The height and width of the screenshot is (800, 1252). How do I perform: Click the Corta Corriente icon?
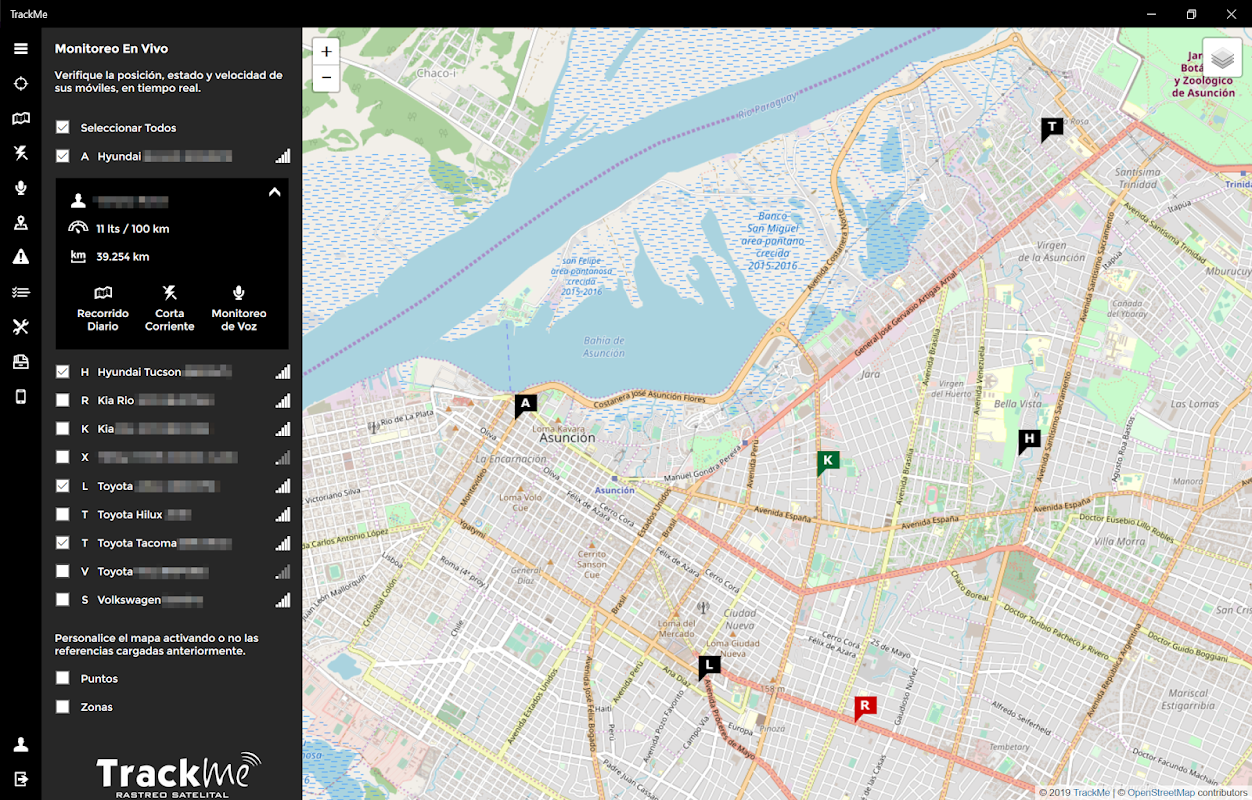click(x=170, y=293)
